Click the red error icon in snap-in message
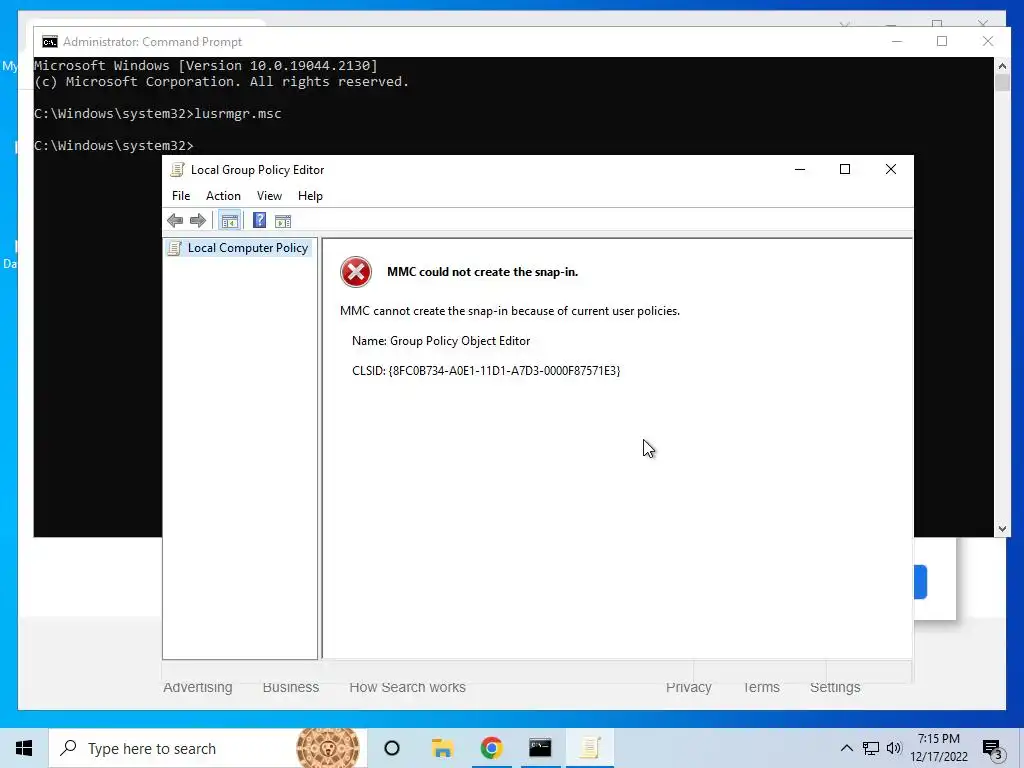The image size is (1024, 768). click(356, 272)
